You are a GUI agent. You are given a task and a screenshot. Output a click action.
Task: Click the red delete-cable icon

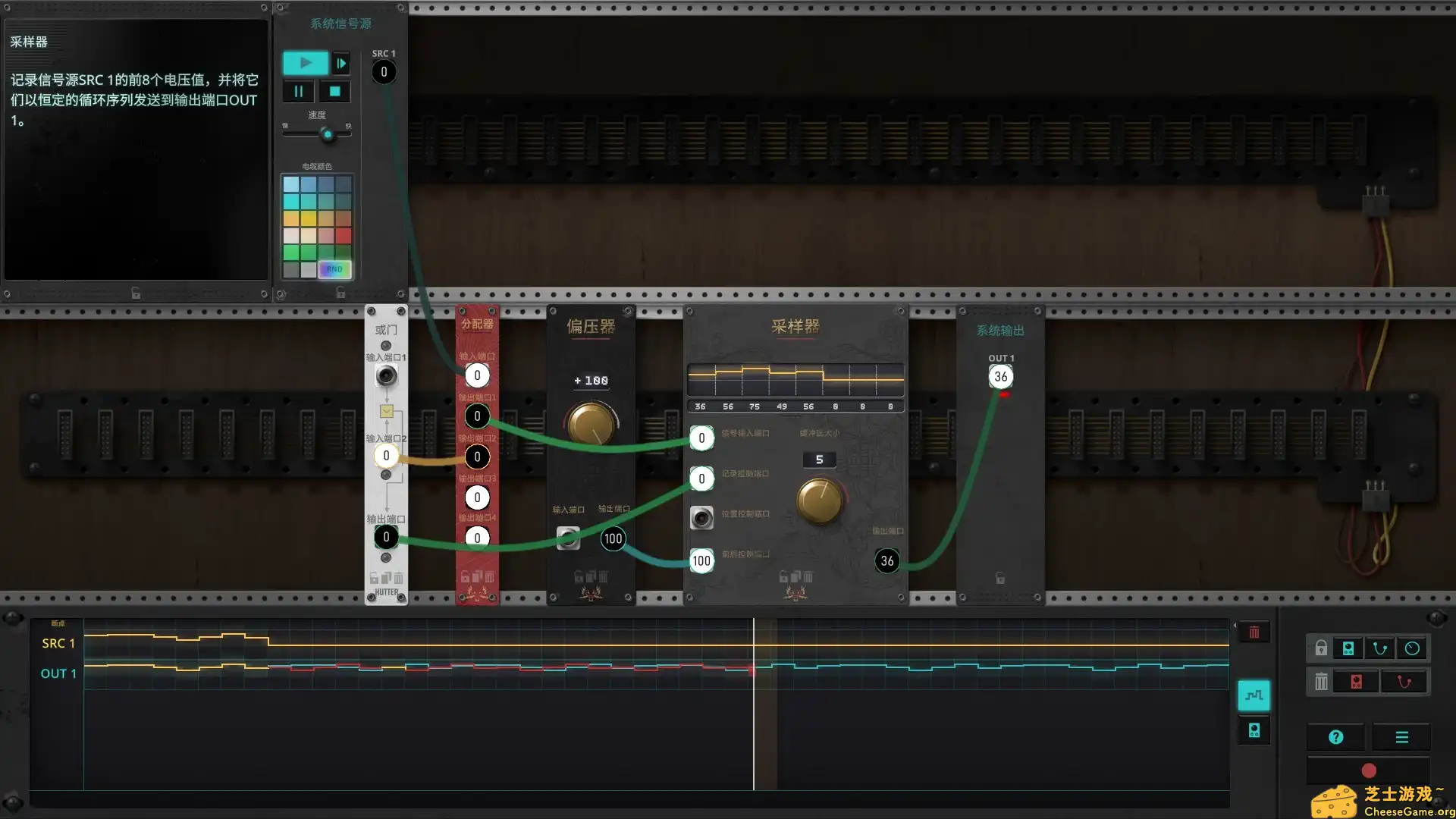click(1404, 682)
